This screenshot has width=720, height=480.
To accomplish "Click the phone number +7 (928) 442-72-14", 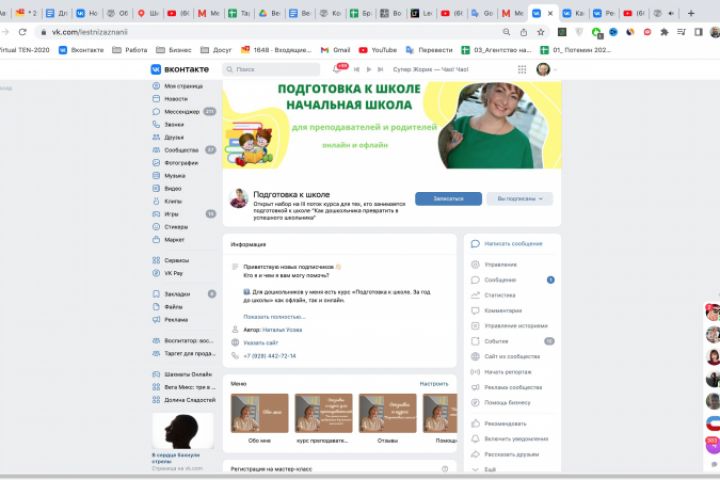I will click(270, 356).
